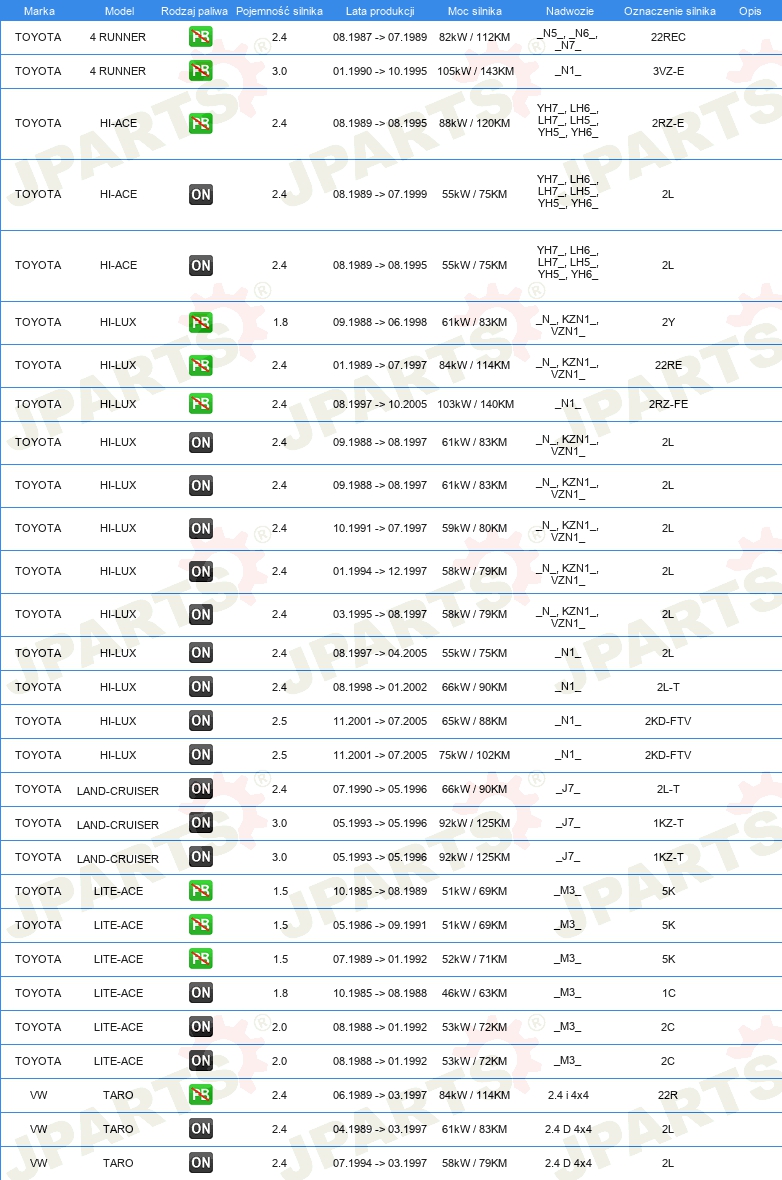Click the PB fuel icon in the 22REC row
This screenshot has width=782, height=1180.
pyautogui.click(x=200, y=36)
